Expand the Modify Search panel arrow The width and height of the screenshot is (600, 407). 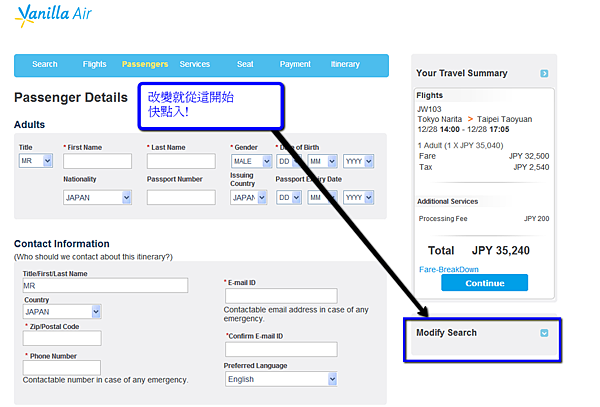[544, 333]
